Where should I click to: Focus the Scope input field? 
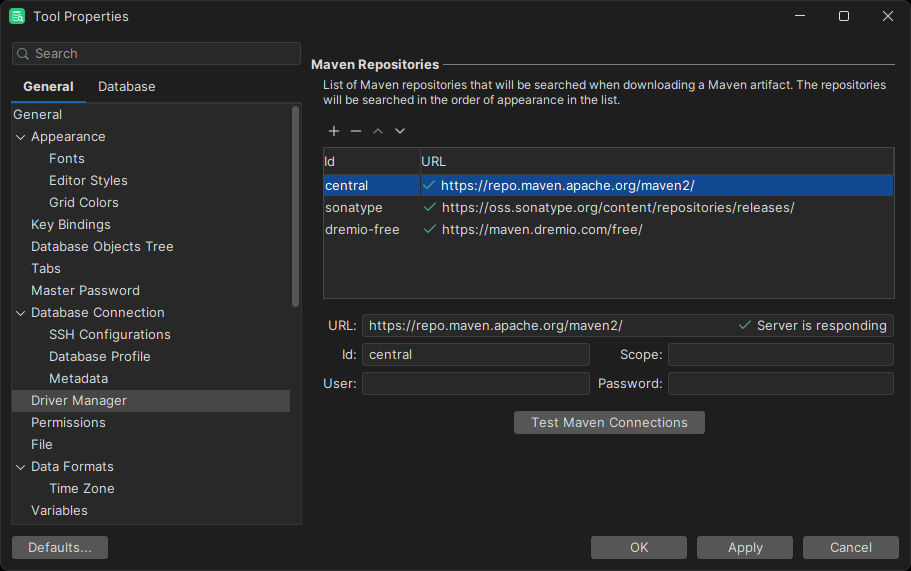click(x=780, y=354)
